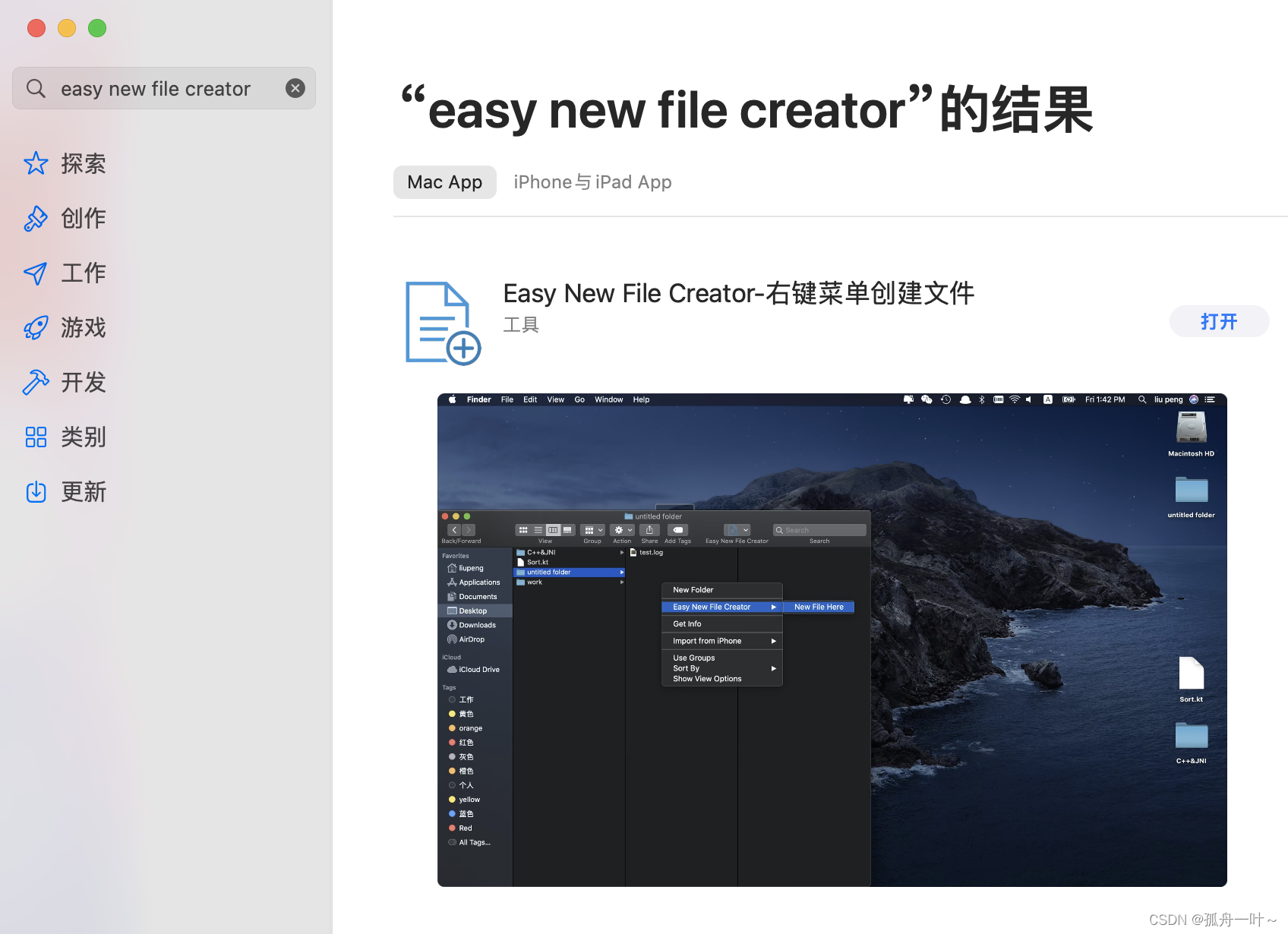The height and width of the screenshot is (934, 1288).
Task: Click Finder in the preview's menu bar
Action: coord(478,399)
